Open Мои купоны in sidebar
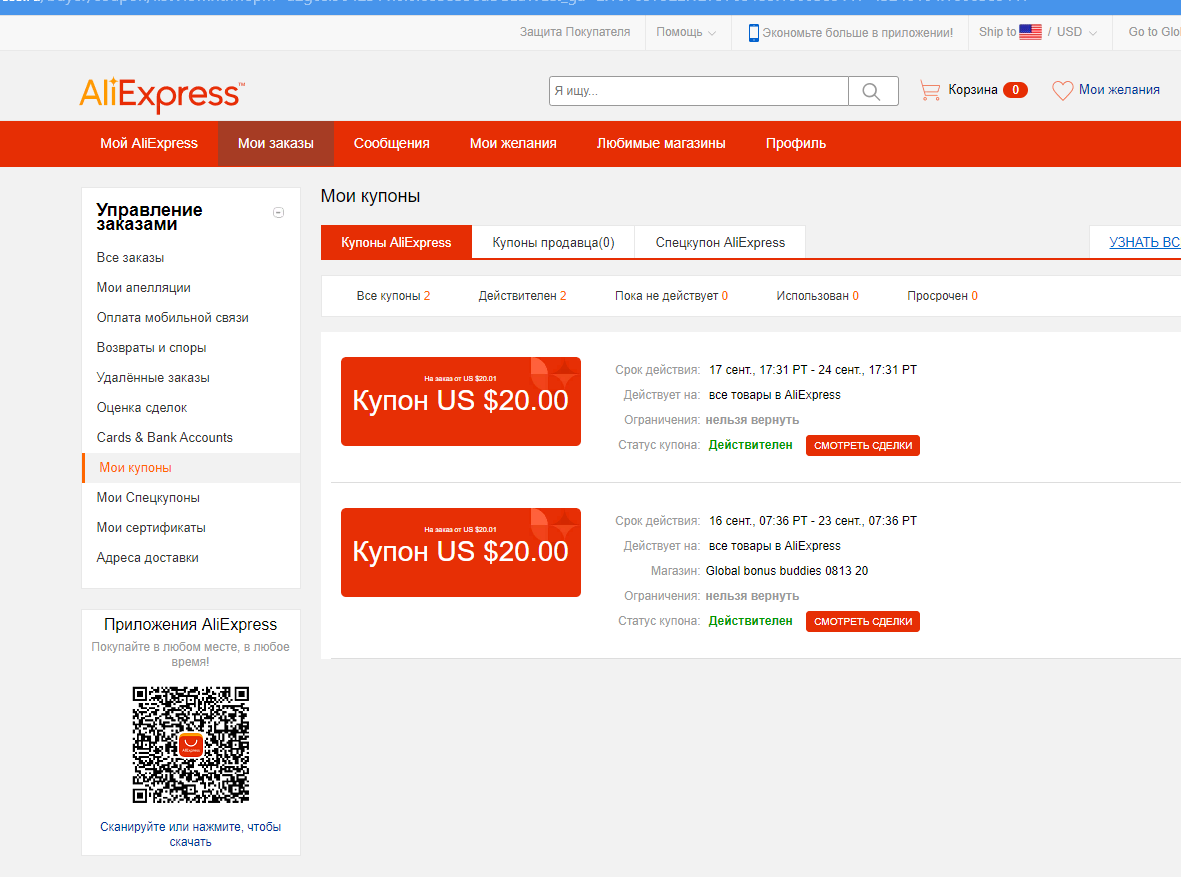1181x877 pixels. [136, 467]
